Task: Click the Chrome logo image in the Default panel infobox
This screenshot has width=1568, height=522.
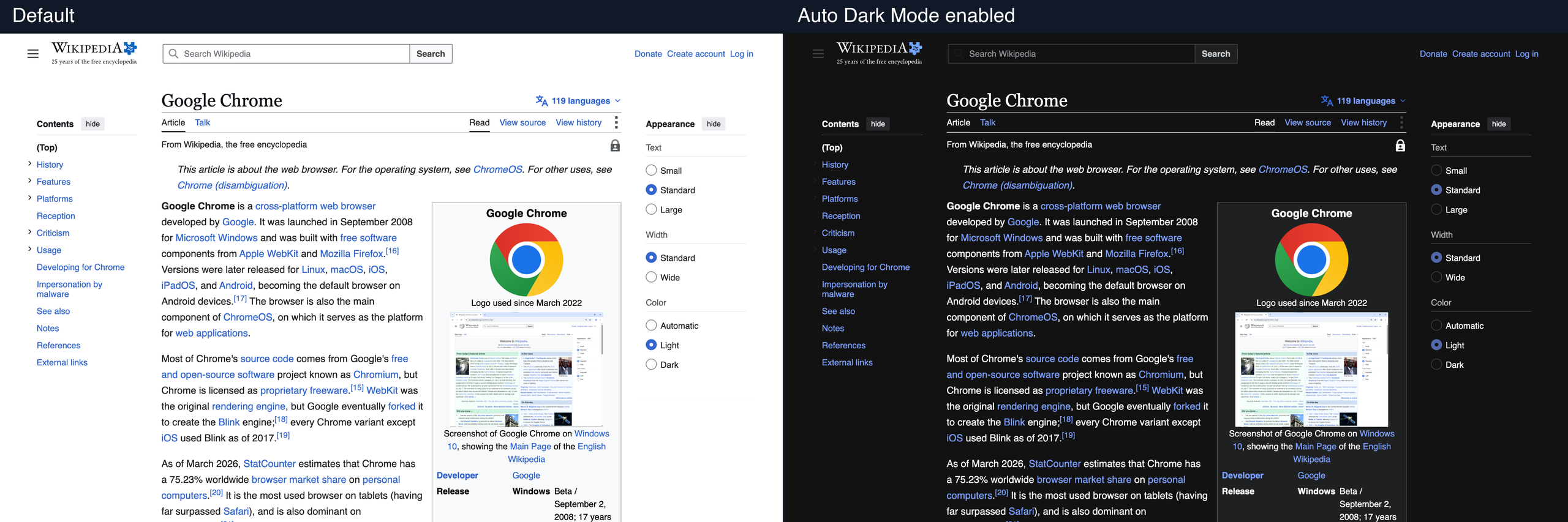Action: tap(526, 259)
